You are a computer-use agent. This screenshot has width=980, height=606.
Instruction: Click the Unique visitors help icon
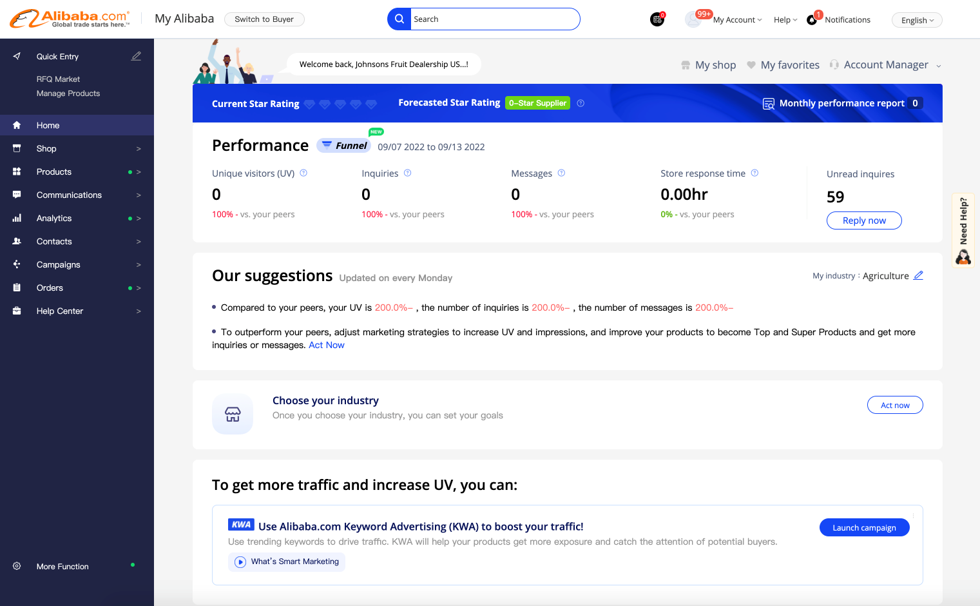pyautogui.click(x=304, y=173)
